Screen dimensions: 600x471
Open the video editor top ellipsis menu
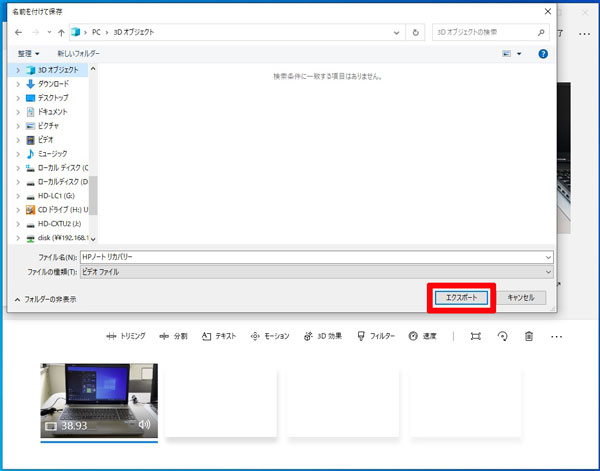click(584, 34)
